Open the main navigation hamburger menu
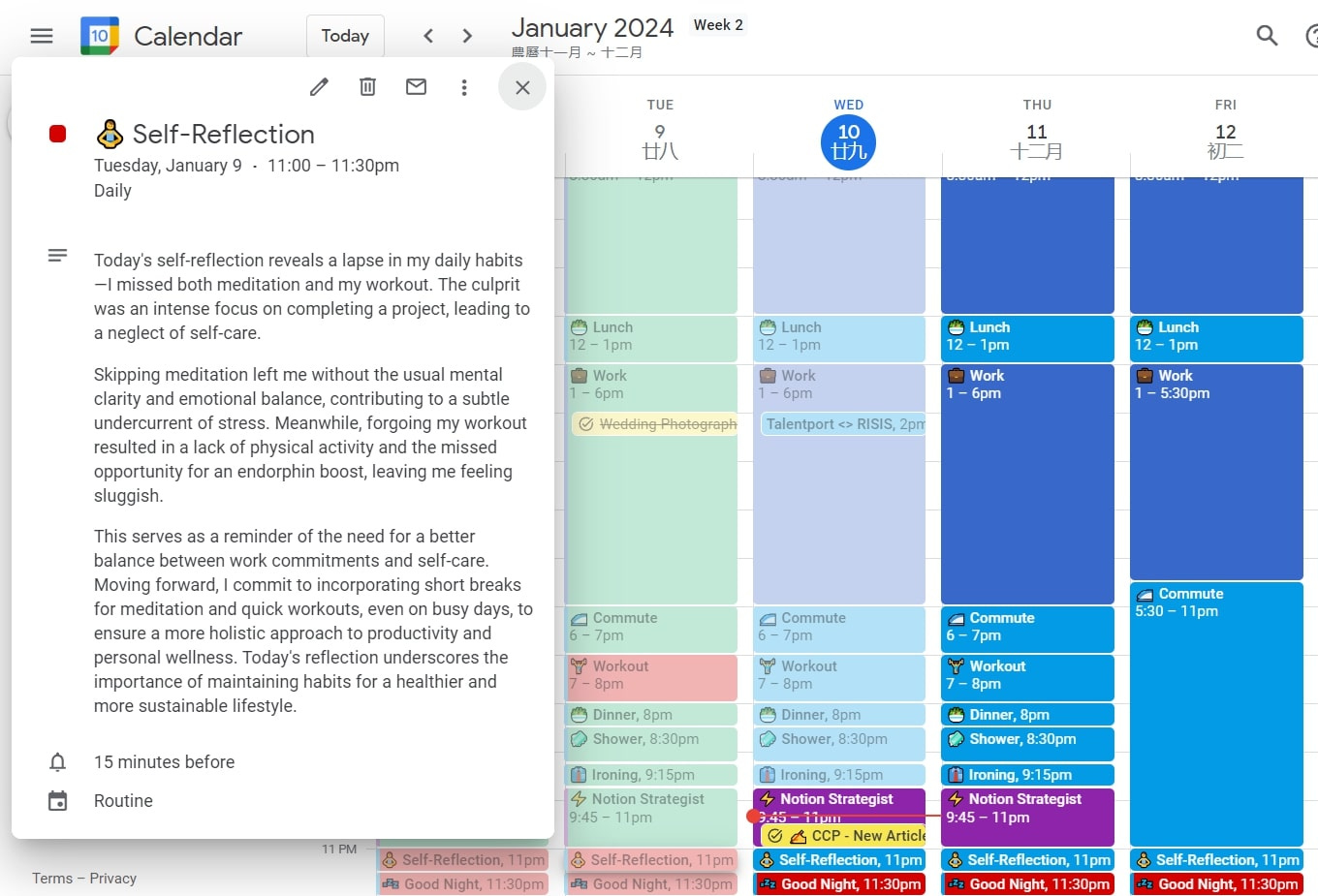Viewport: 1318px width, 896px height. (x=41, y=36)
